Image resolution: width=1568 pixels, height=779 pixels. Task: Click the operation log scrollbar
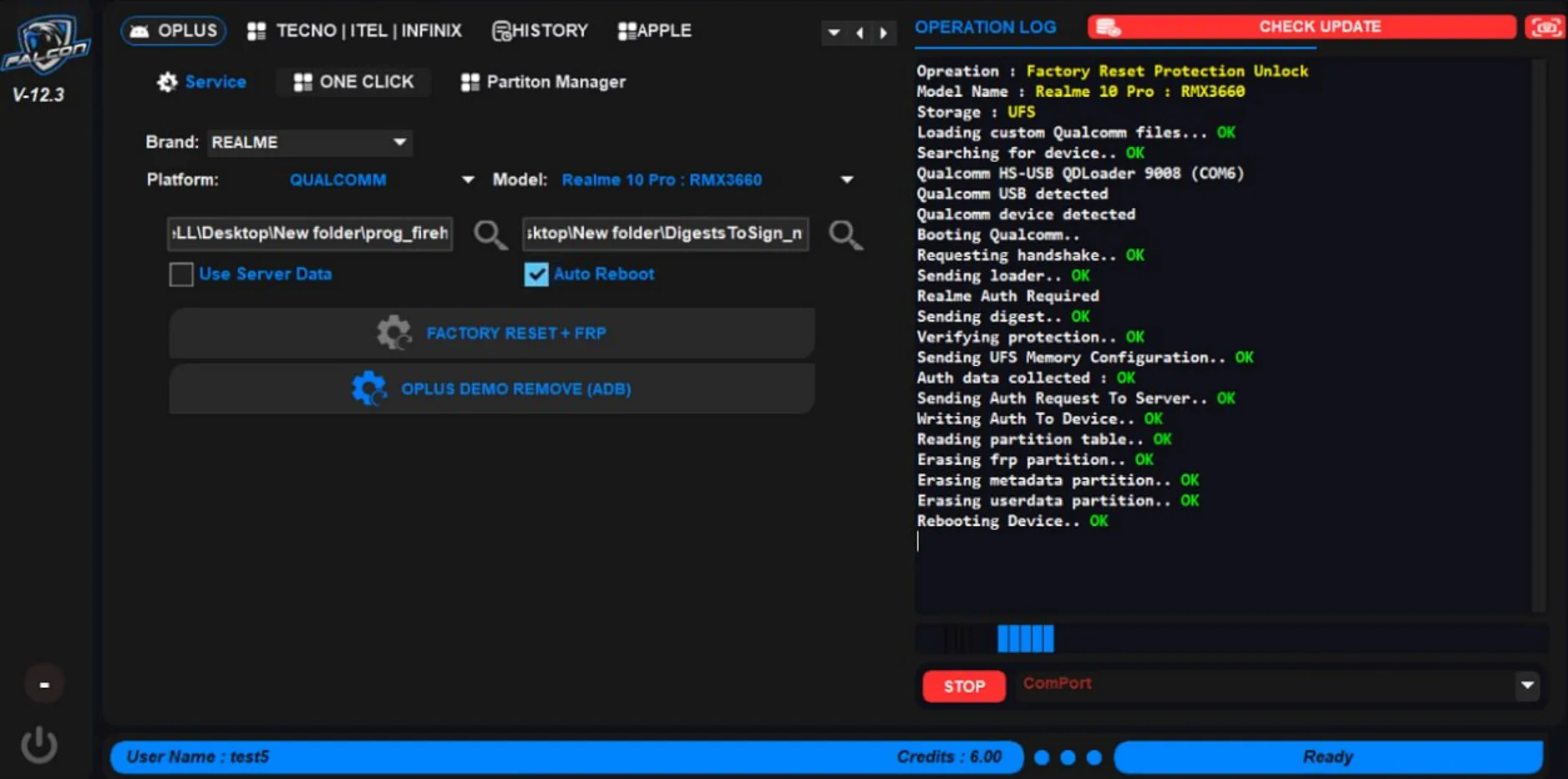(x=1539, y=334)
